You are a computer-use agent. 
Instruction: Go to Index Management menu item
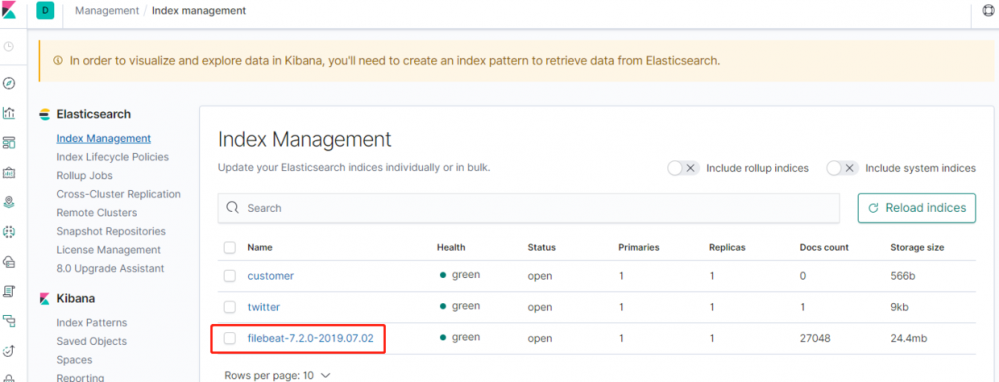click(104, 138)
